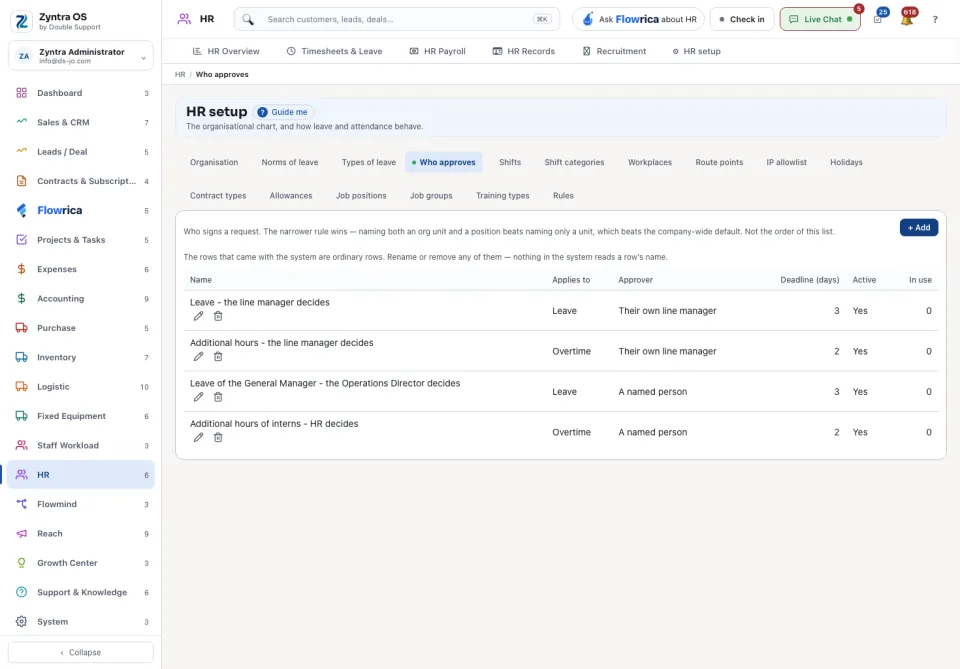The width and height of the screenshot is (960, 669).
Task: Edit 'Additional hours - the line manager decides' rule
Action: pyautogui.click(x=198, y=356)
